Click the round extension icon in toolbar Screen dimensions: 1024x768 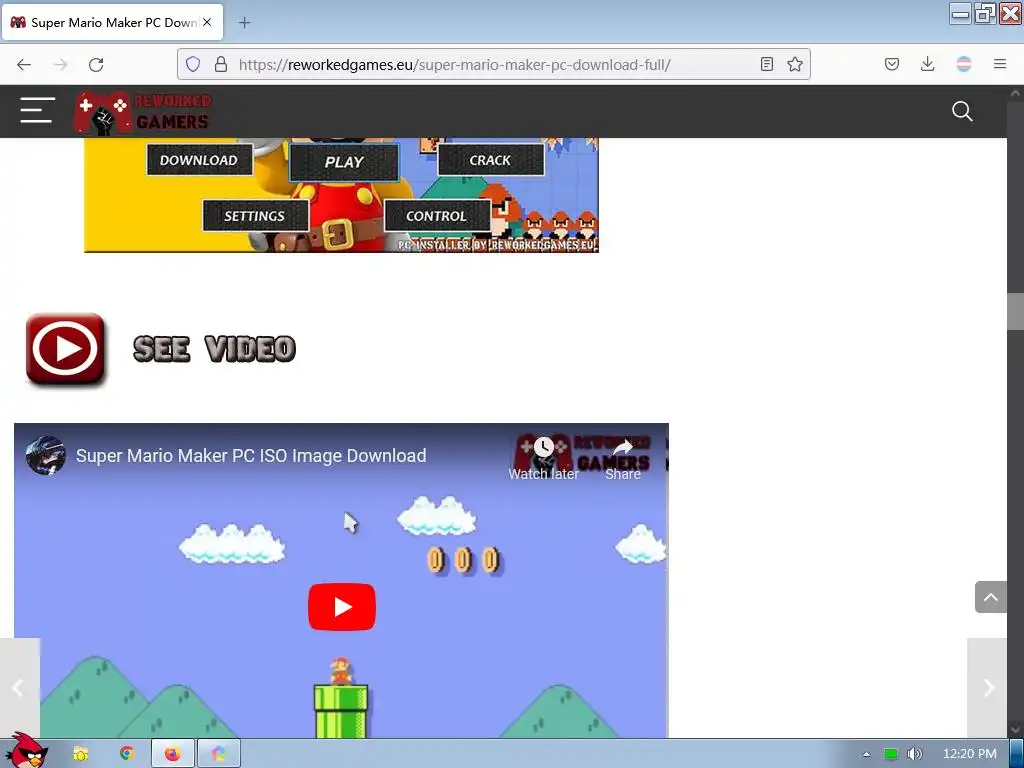(964, 64)
